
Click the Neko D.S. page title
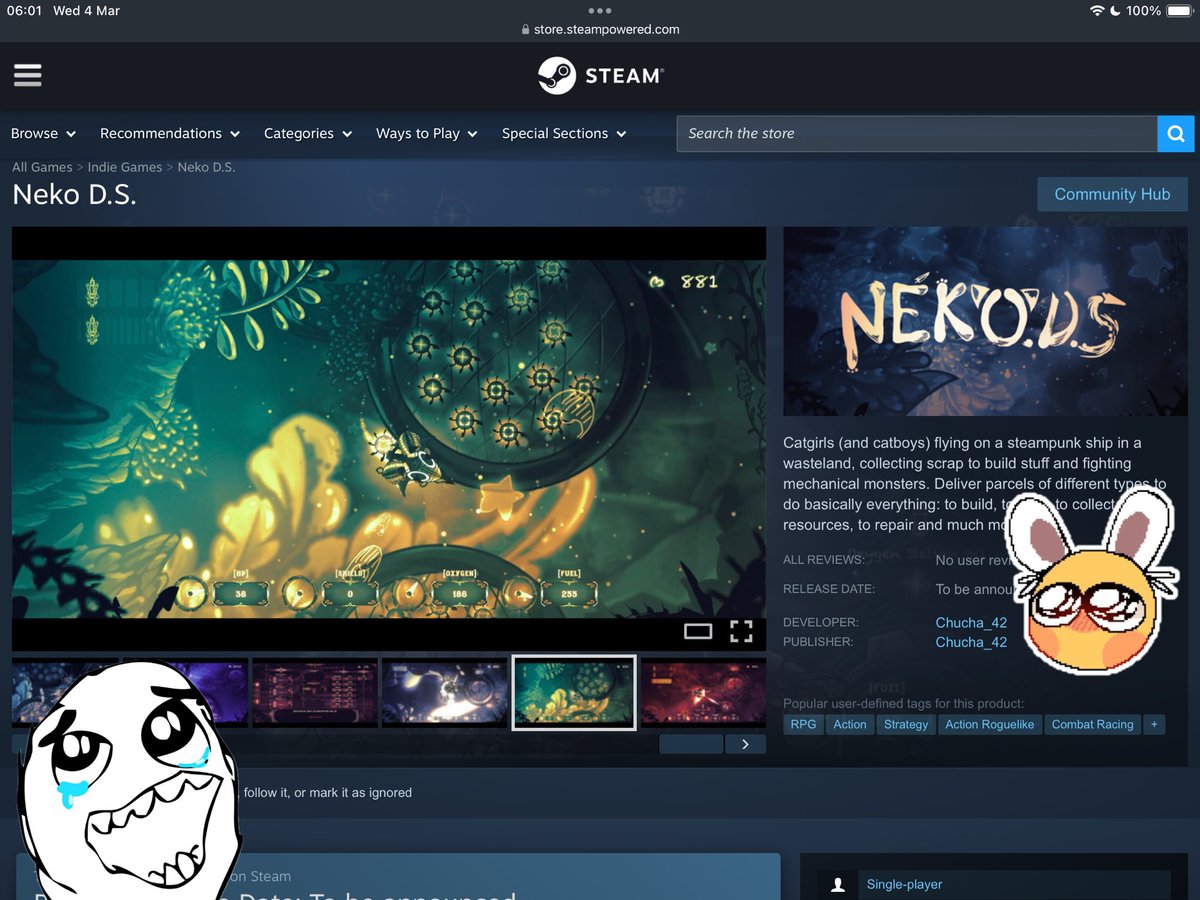(74, 195)
